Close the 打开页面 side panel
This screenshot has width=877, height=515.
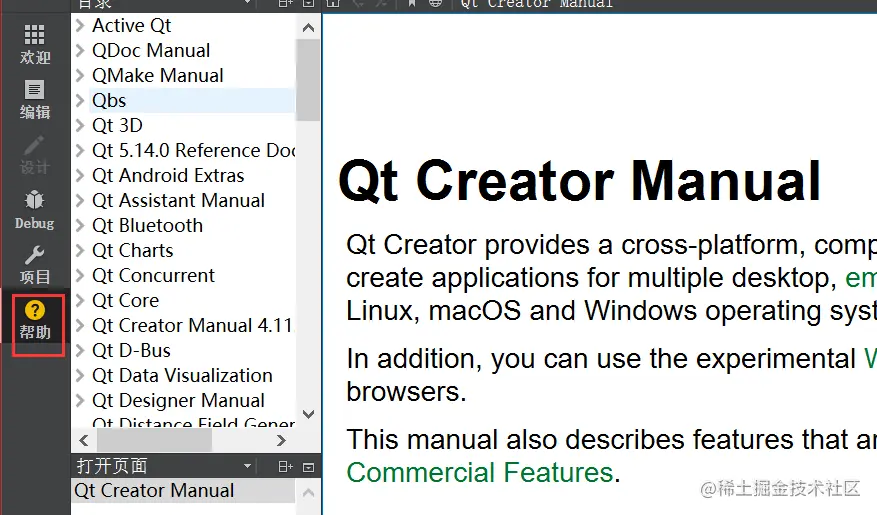(x=308, y=467)
